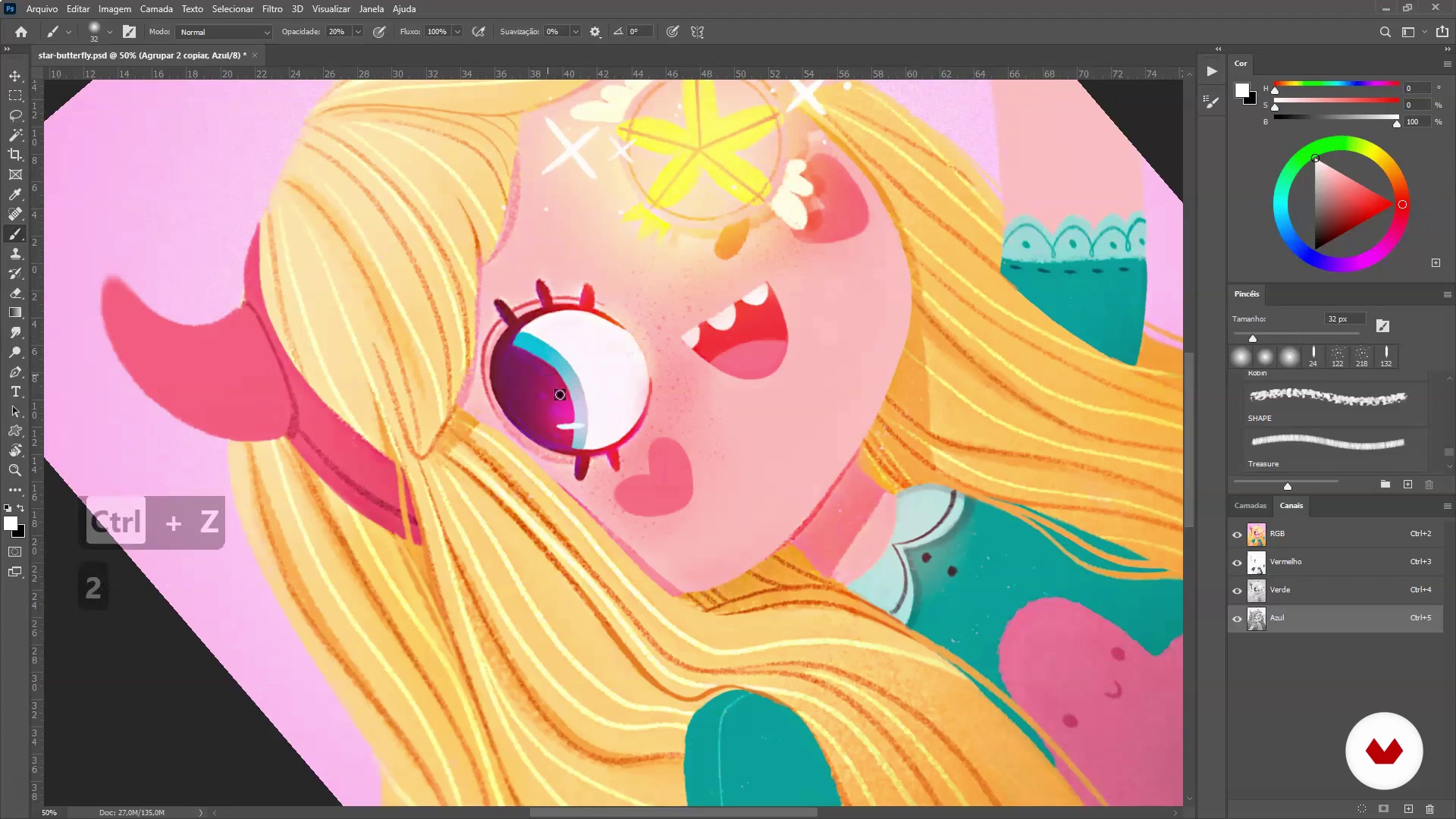This screenshot has width=1456, height=819.
Task: Select the Clone Stamp tool
Action: (15, 253)
